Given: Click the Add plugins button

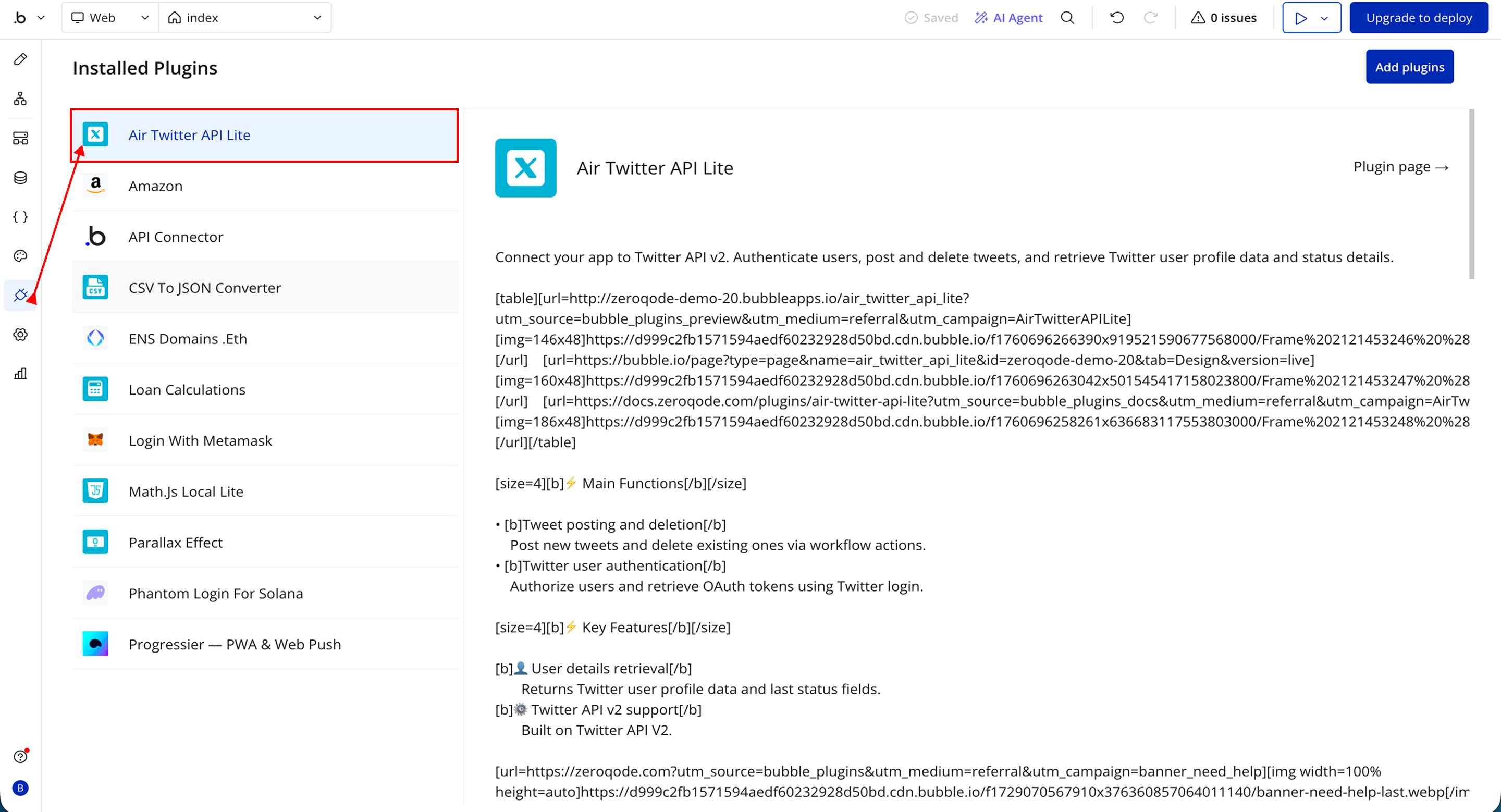Looking at the screenshot, I should pos(1409,67).
